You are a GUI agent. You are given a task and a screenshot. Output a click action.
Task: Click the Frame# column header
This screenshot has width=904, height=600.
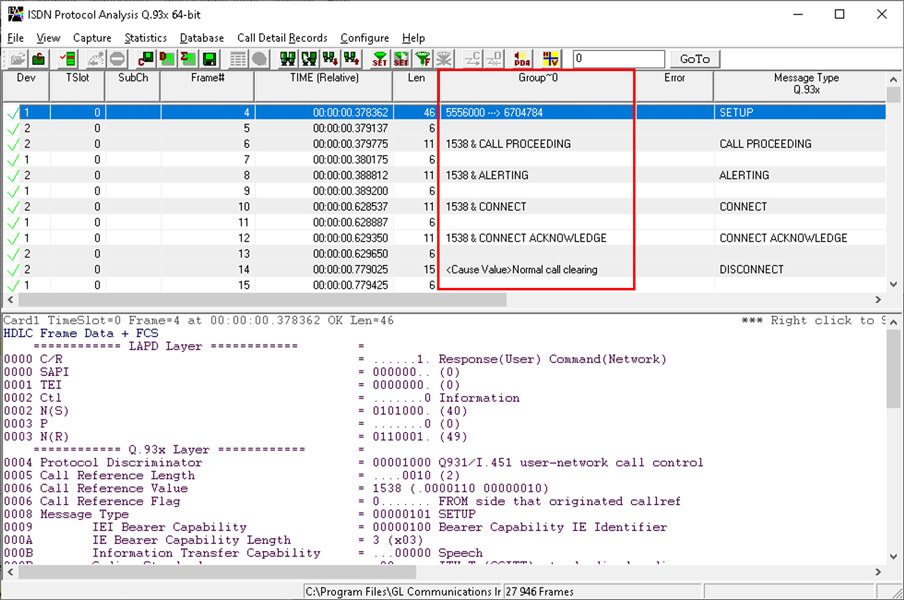pos(207,86)
